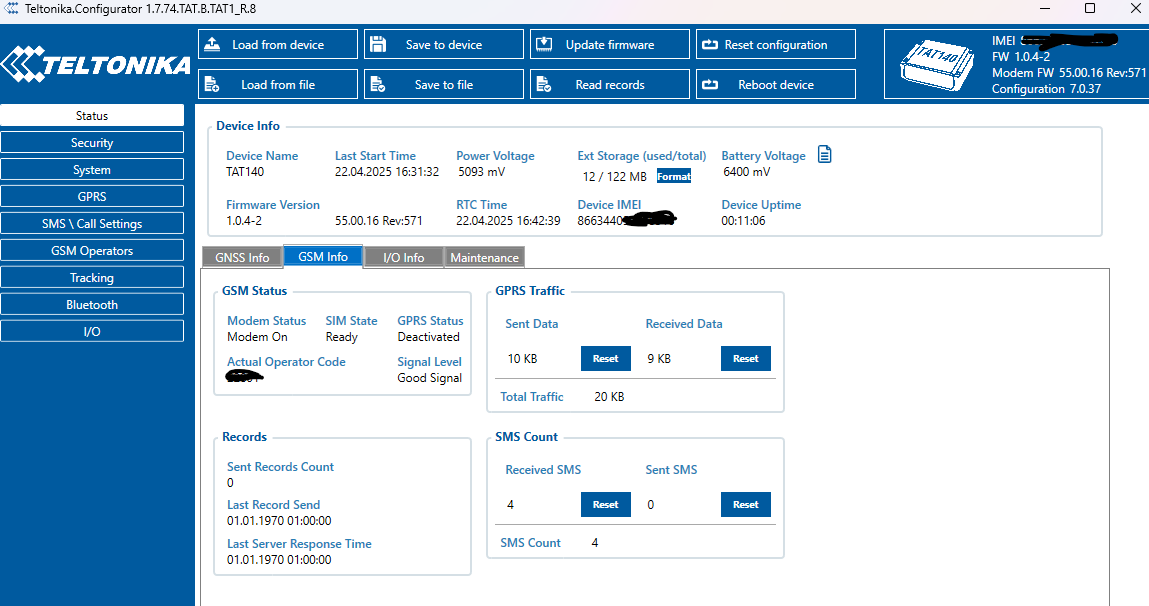Click the Save to device floppy icon
The image size is (1149, 606).
point(378,45)
